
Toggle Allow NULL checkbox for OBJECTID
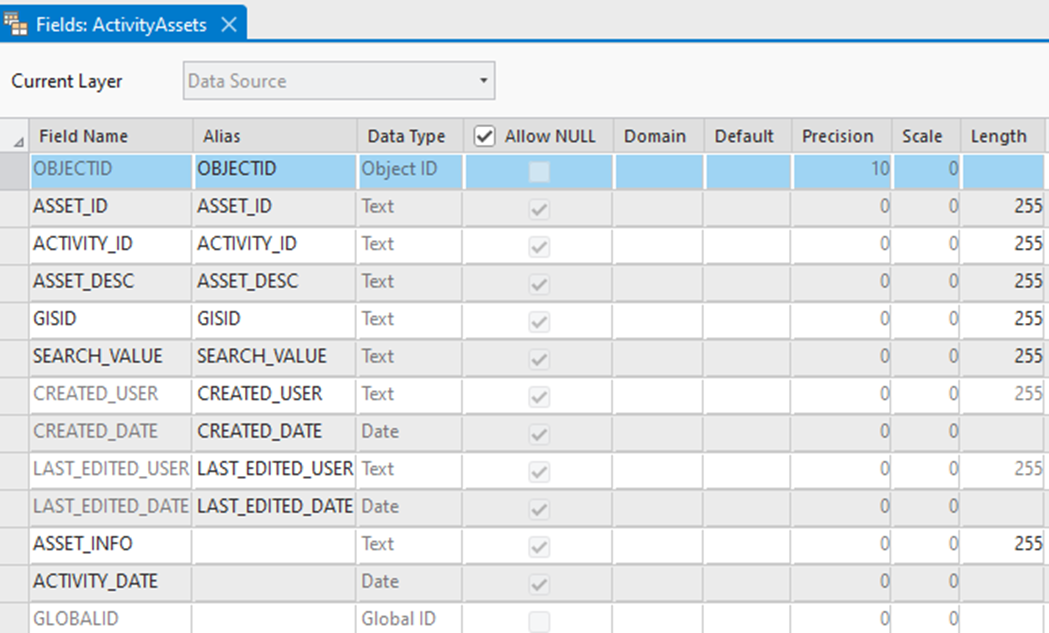(539, 172)
